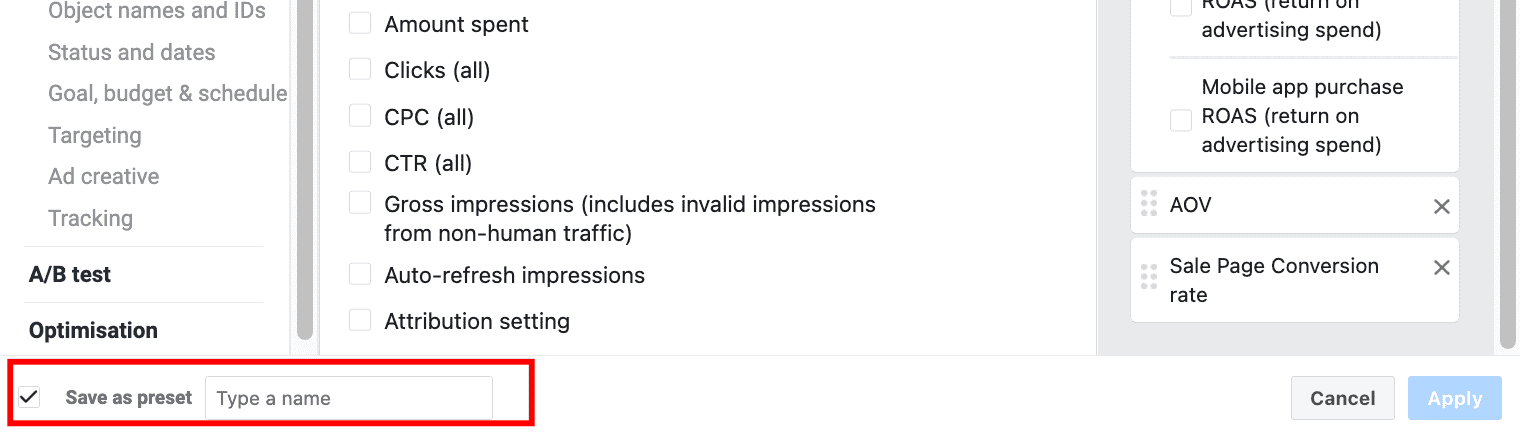Click the Sale Page Conversion rate drag handle
1520x438 pixels.
pyautogui.click(x=1149, y=278)
